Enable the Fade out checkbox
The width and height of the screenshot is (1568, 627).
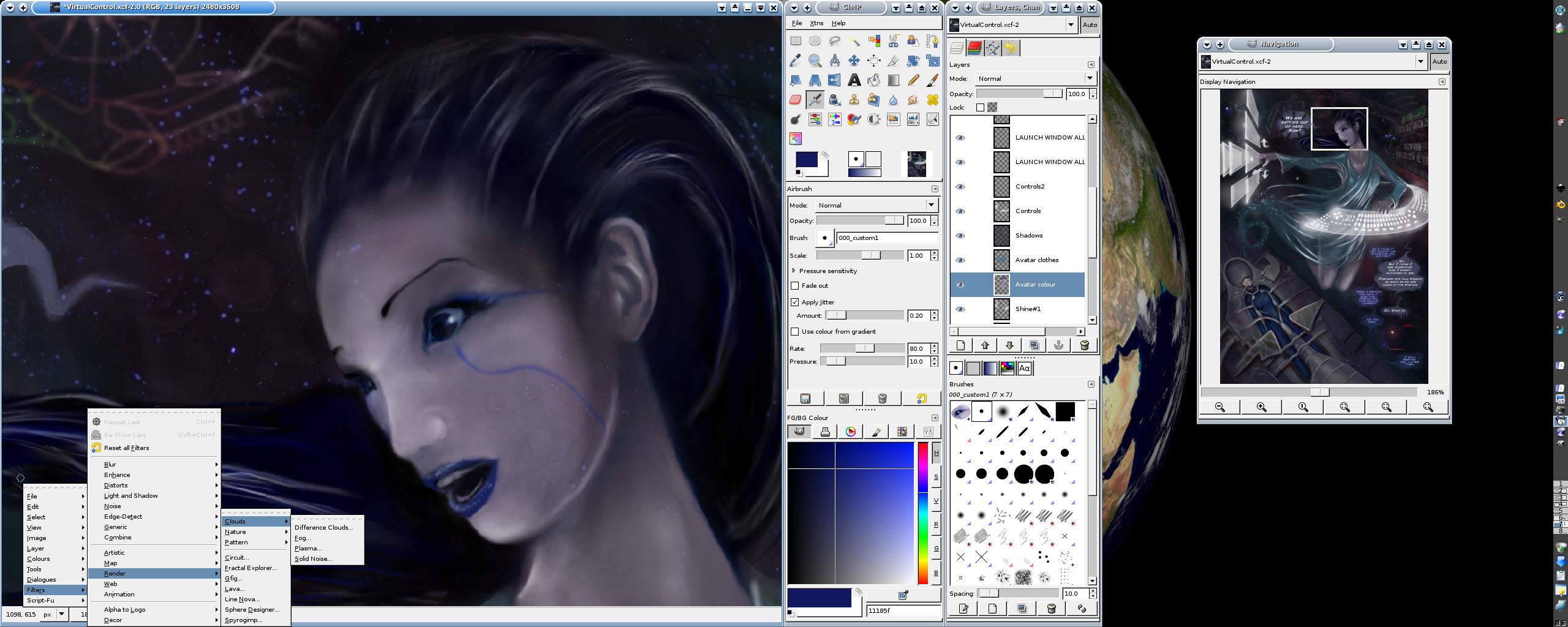795,286
